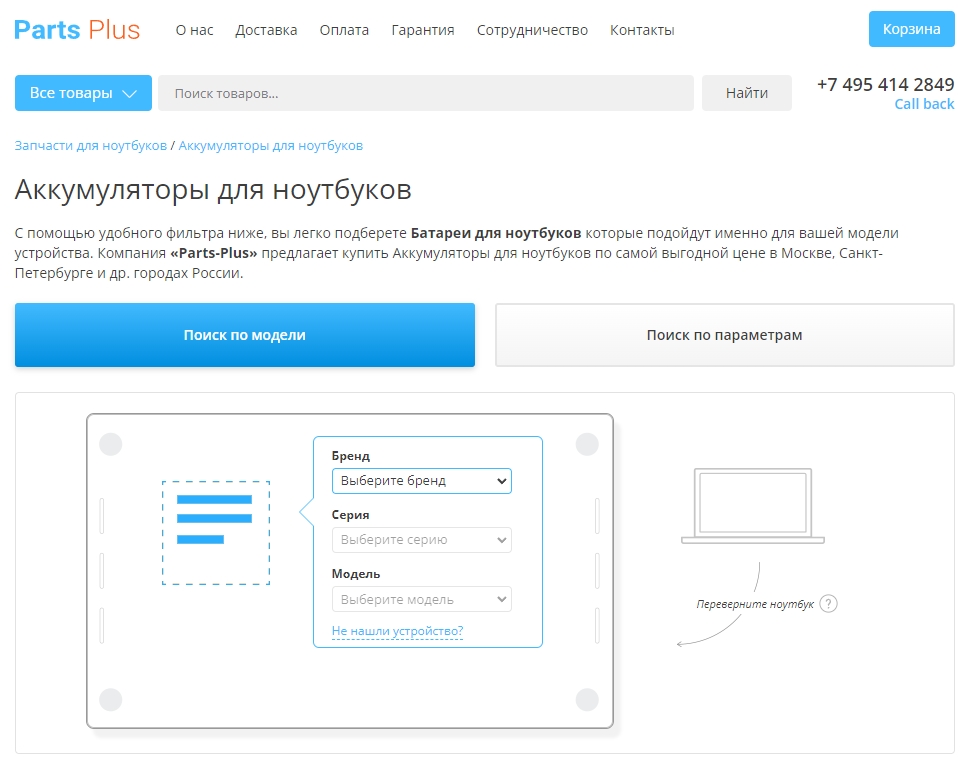Focus the Поиск товаров search field
The image size is (965, 762).
(x=425, y=93)
